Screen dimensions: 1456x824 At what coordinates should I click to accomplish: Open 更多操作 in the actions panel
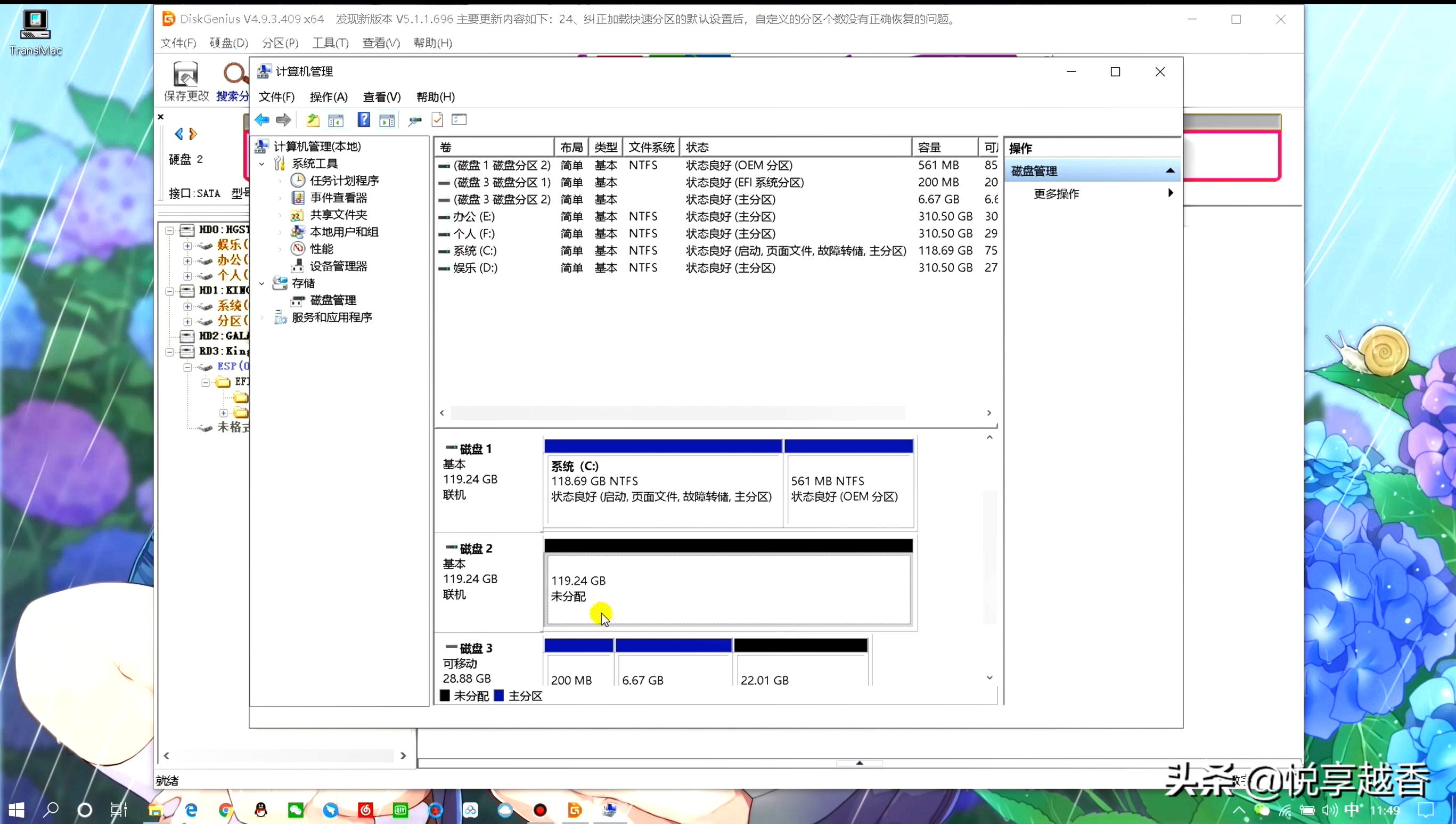[x=1056, y=193]
